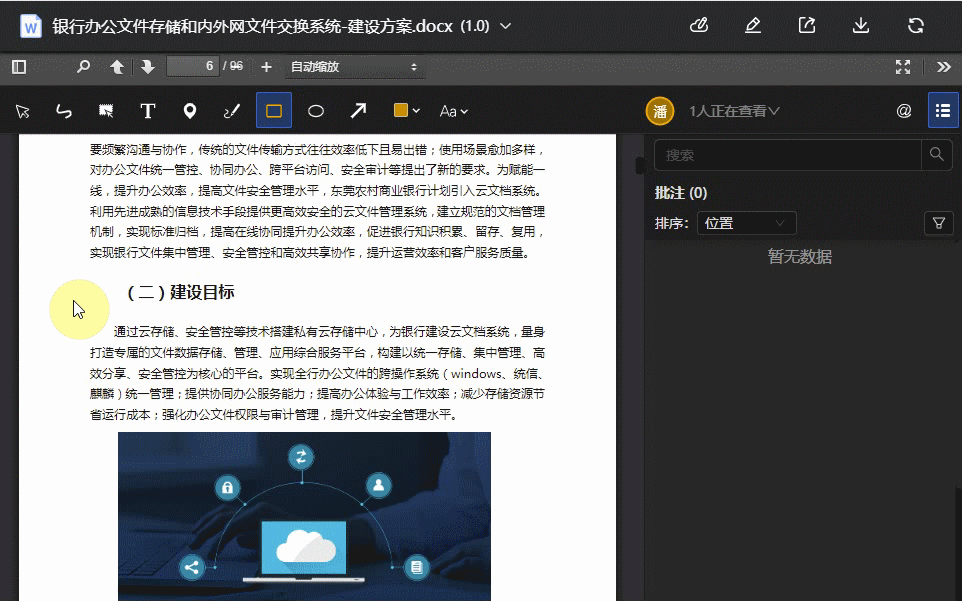Open the comment filter icon
This screenshot has height=601, width=962.
938,223
